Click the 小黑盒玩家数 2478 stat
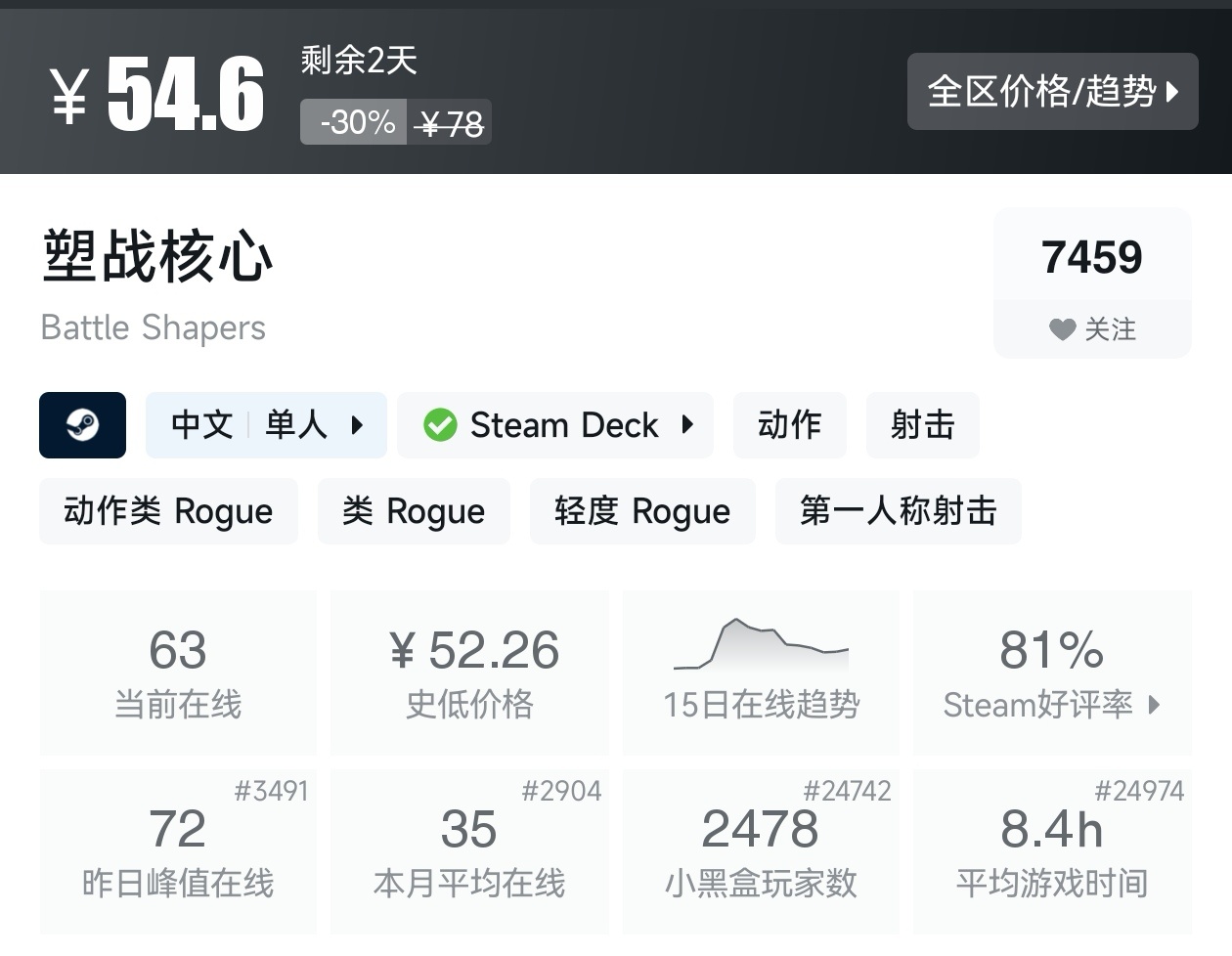Image resolution: width=1232 pixels, height=956 pixels. 761,851
